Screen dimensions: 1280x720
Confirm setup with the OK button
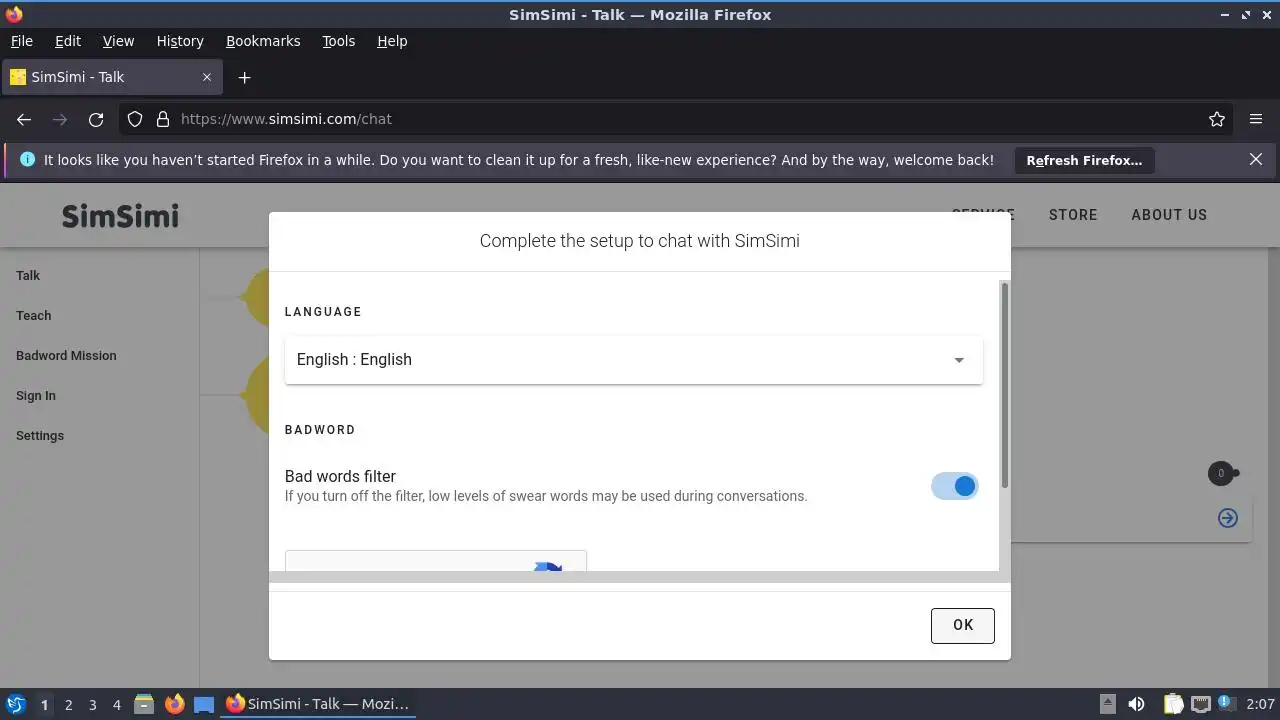click(x=963, y=625)
